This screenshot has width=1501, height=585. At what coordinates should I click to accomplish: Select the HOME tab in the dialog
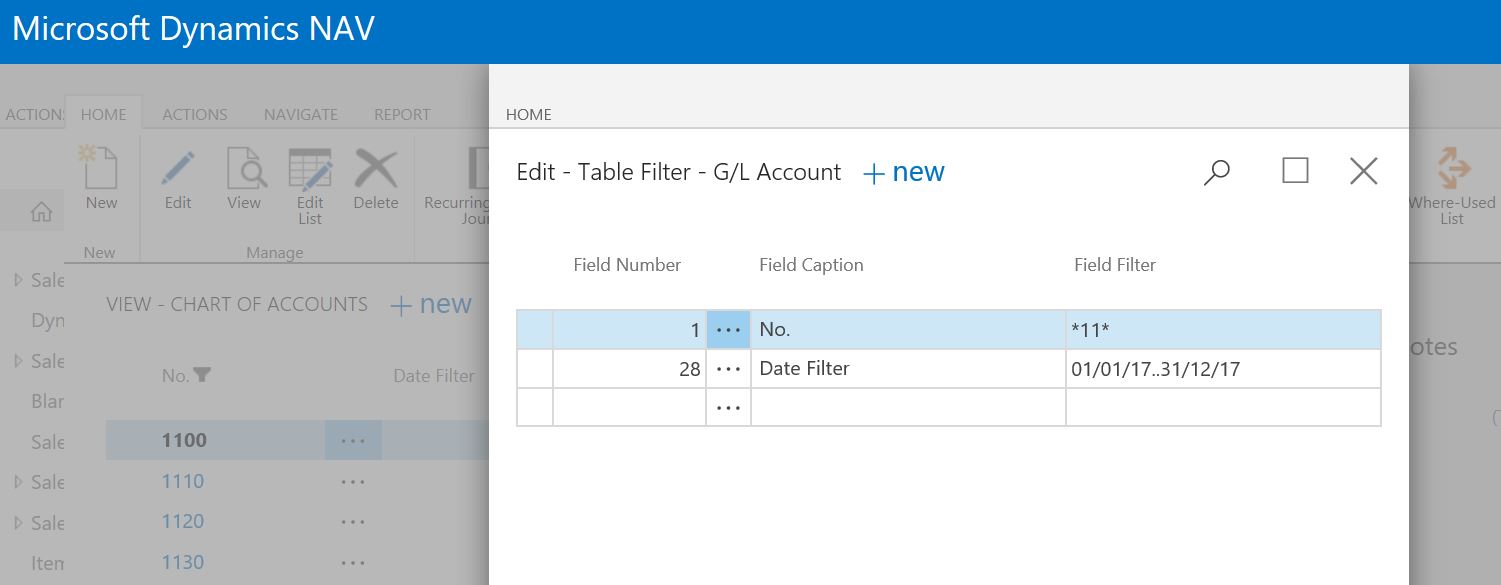pyautogui.click(x=529, y=114)
